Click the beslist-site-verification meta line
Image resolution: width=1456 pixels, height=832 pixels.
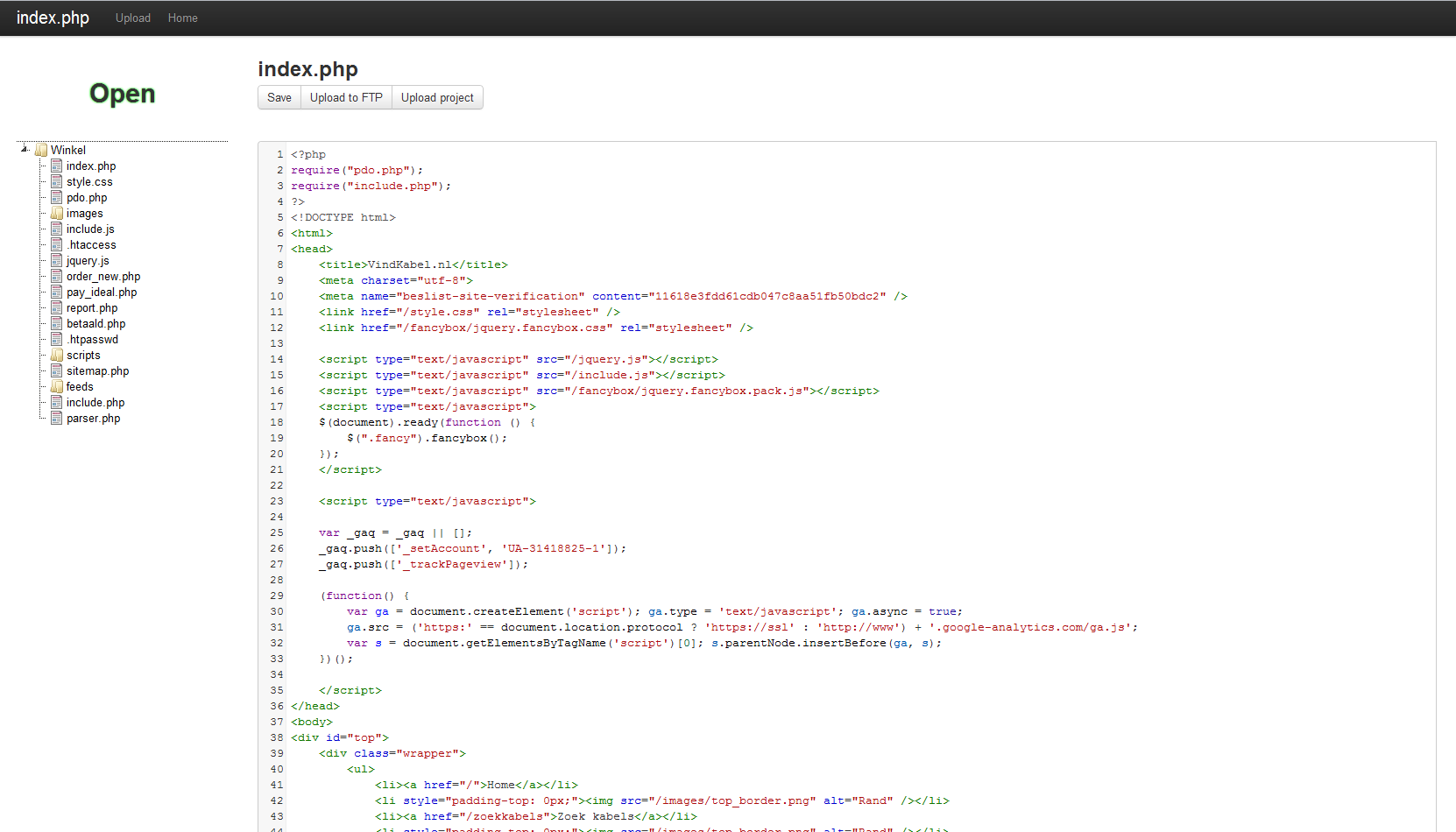pyautogui.click(x=613, y=296)
